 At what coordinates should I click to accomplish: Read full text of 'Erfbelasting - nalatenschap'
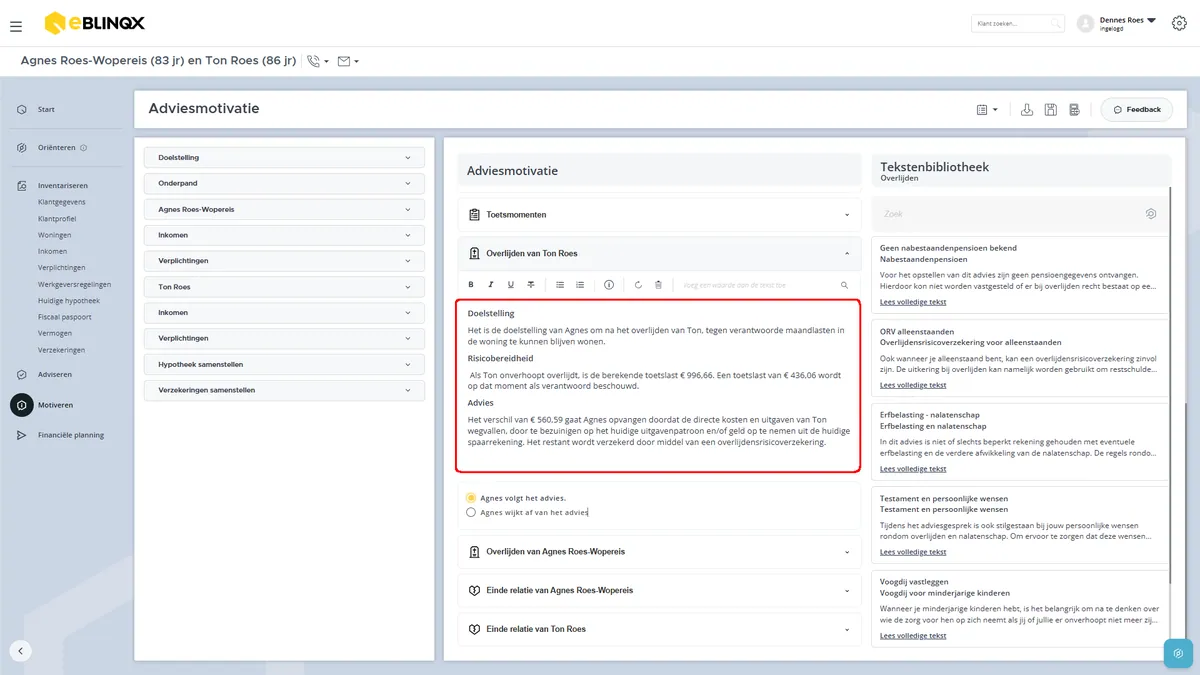tap(913, 468)
